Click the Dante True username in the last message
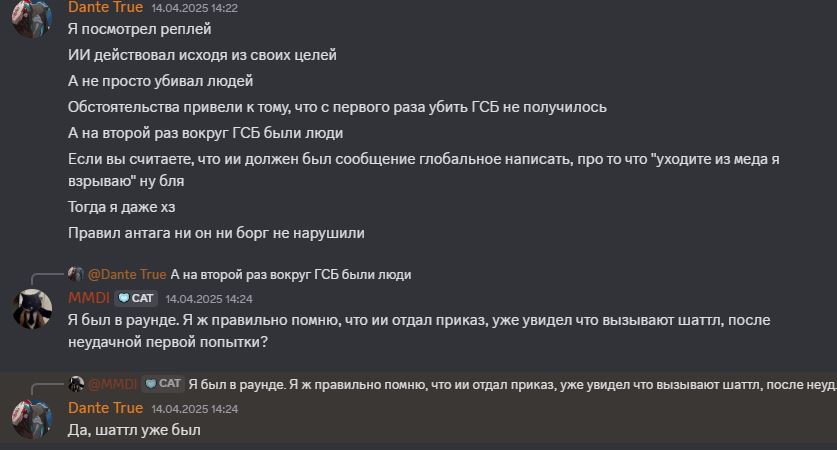837x450 pixels. pyautogui.click(x=106, y=408)
